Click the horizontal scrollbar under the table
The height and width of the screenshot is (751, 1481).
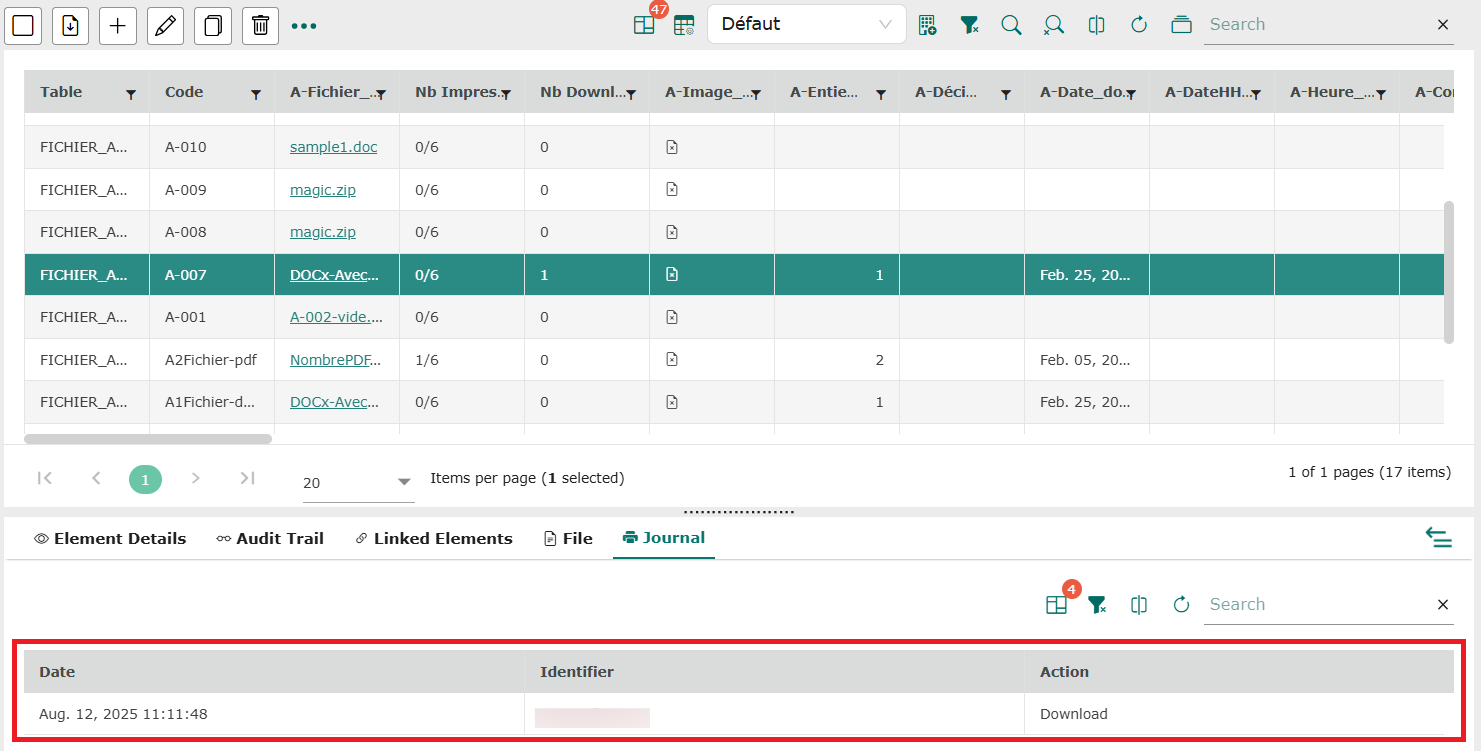(x=148, y=438)
